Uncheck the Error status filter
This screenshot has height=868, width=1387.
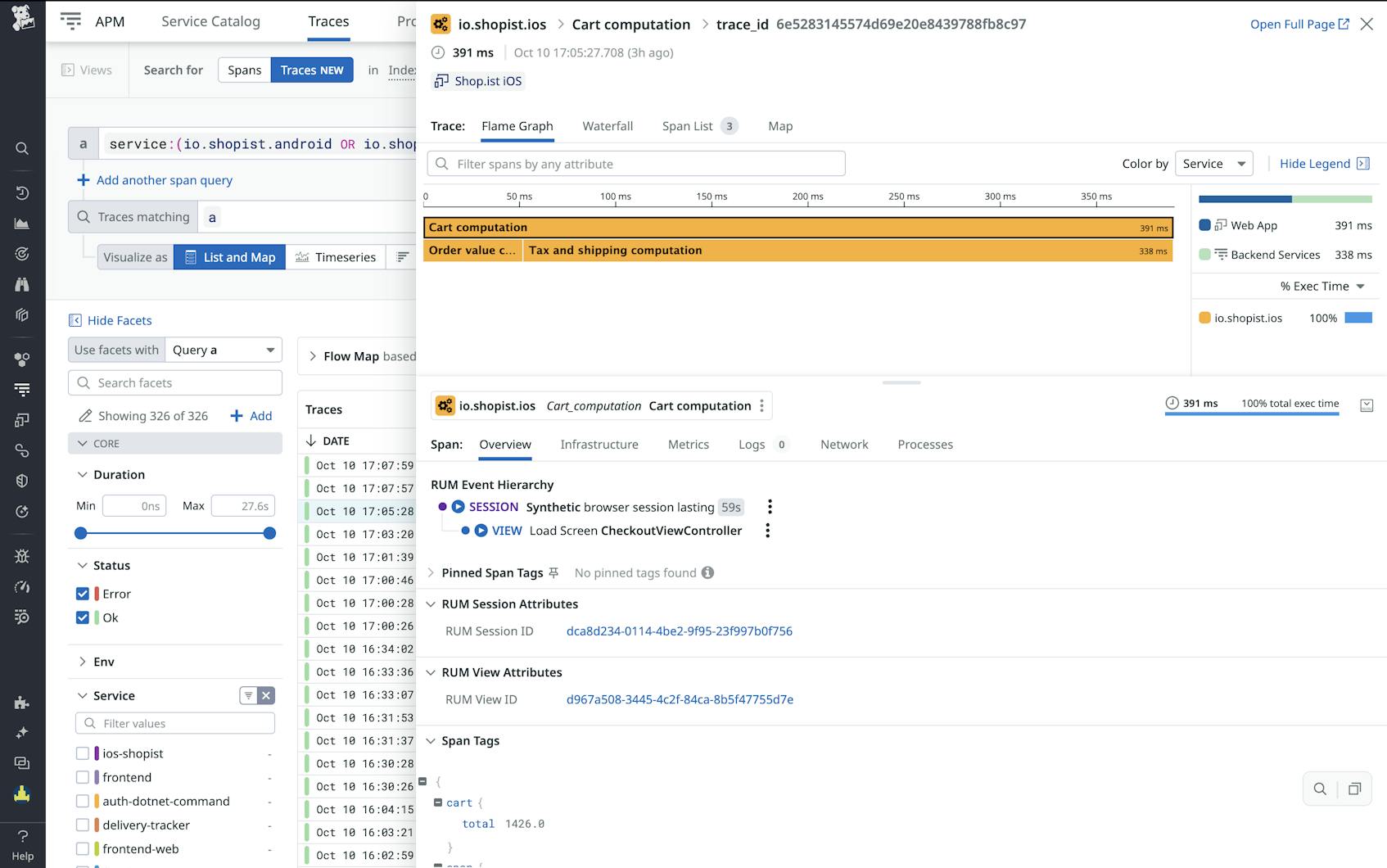[83, 594]
